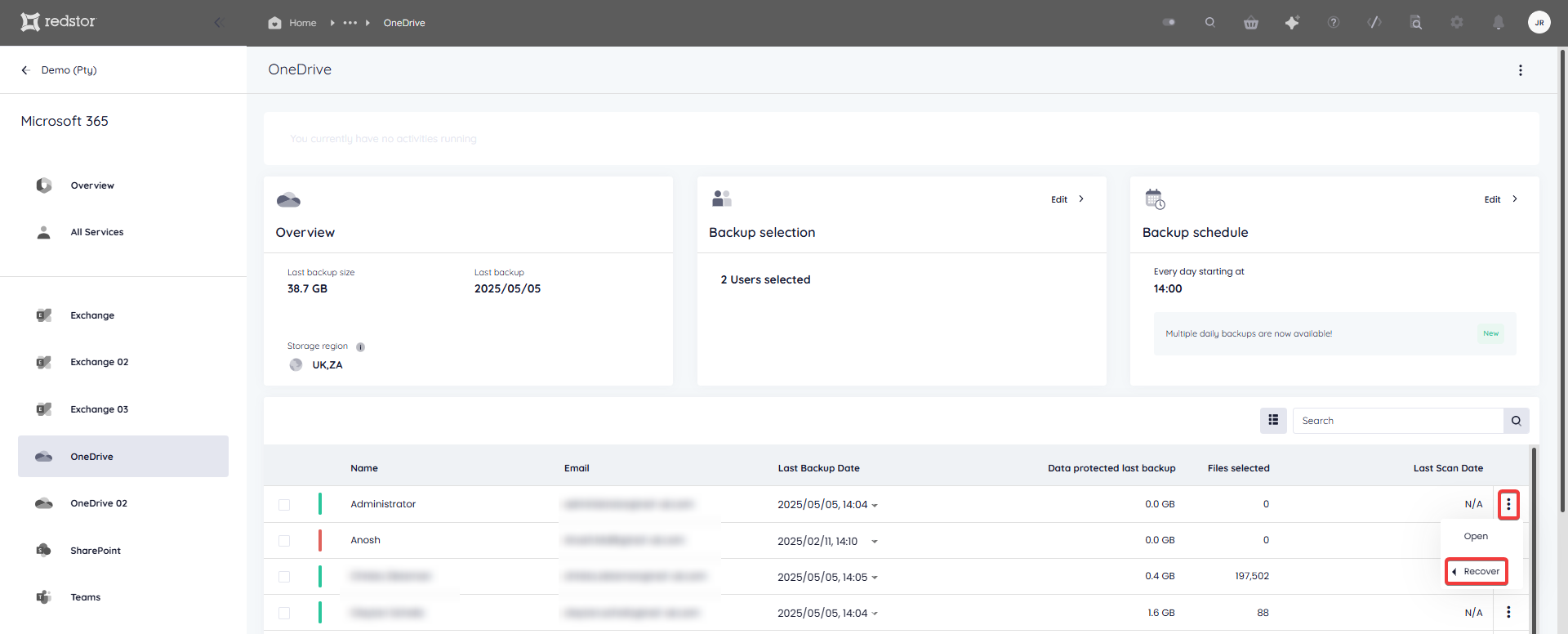The height and width of the screenshot is (634, 1568).
Task: Open the Administrator user name
Action: (x=383, y=504)
